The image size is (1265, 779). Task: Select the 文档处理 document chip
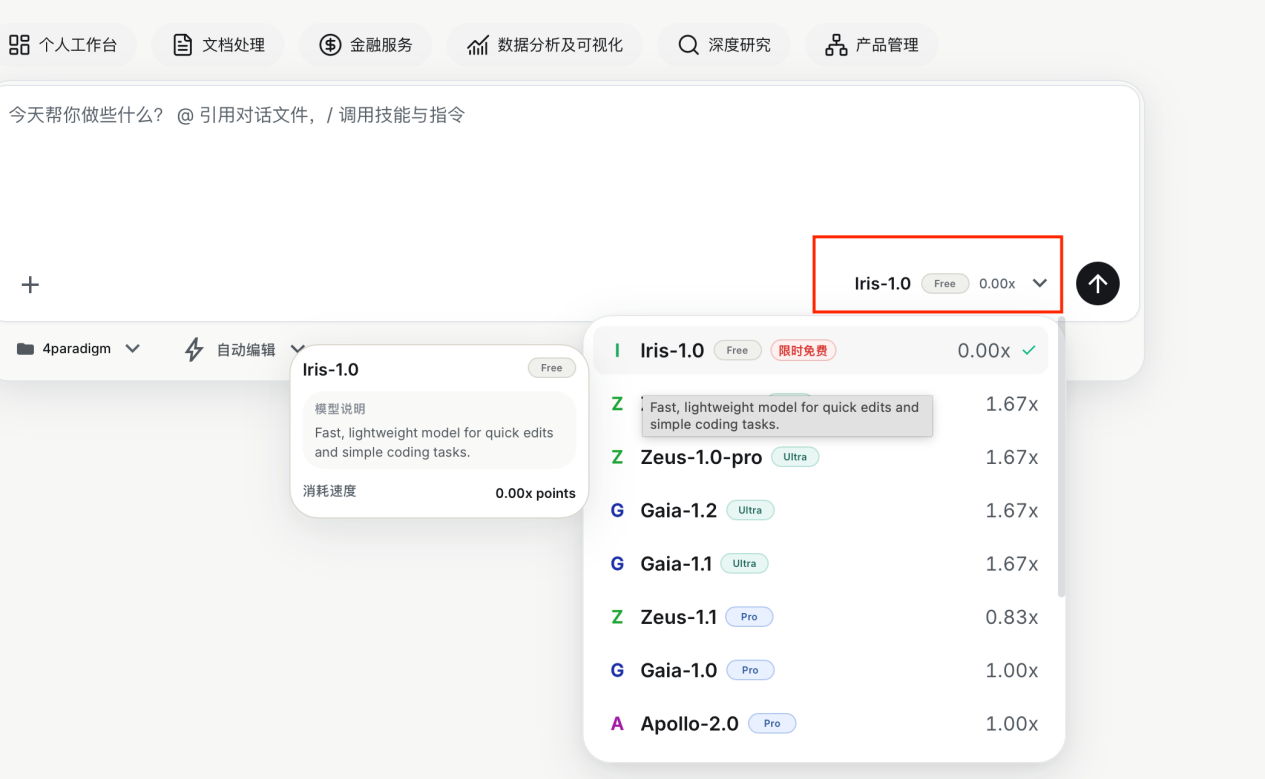pos(218,45)
